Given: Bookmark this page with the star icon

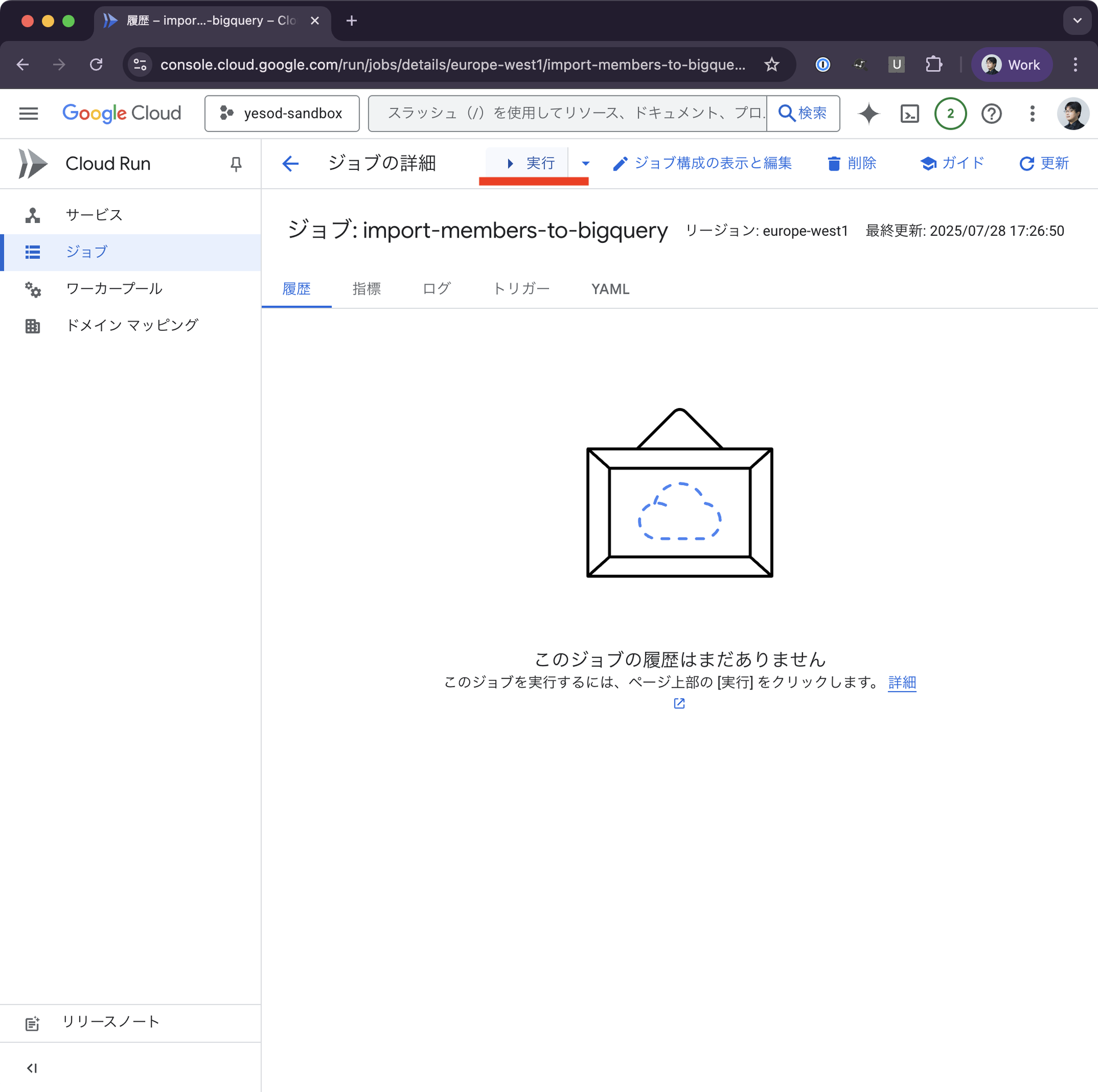Looking at the screenshot, I should coord(771,65).
